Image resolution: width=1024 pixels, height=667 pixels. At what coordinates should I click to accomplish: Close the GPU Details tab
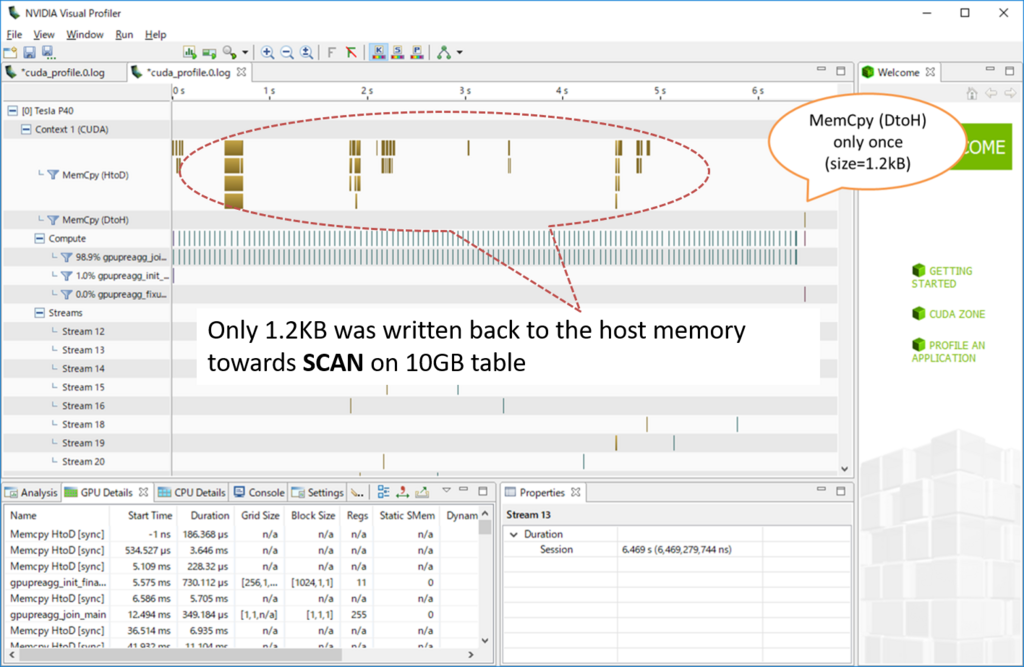pyautogui.click(x=143, y=492)
